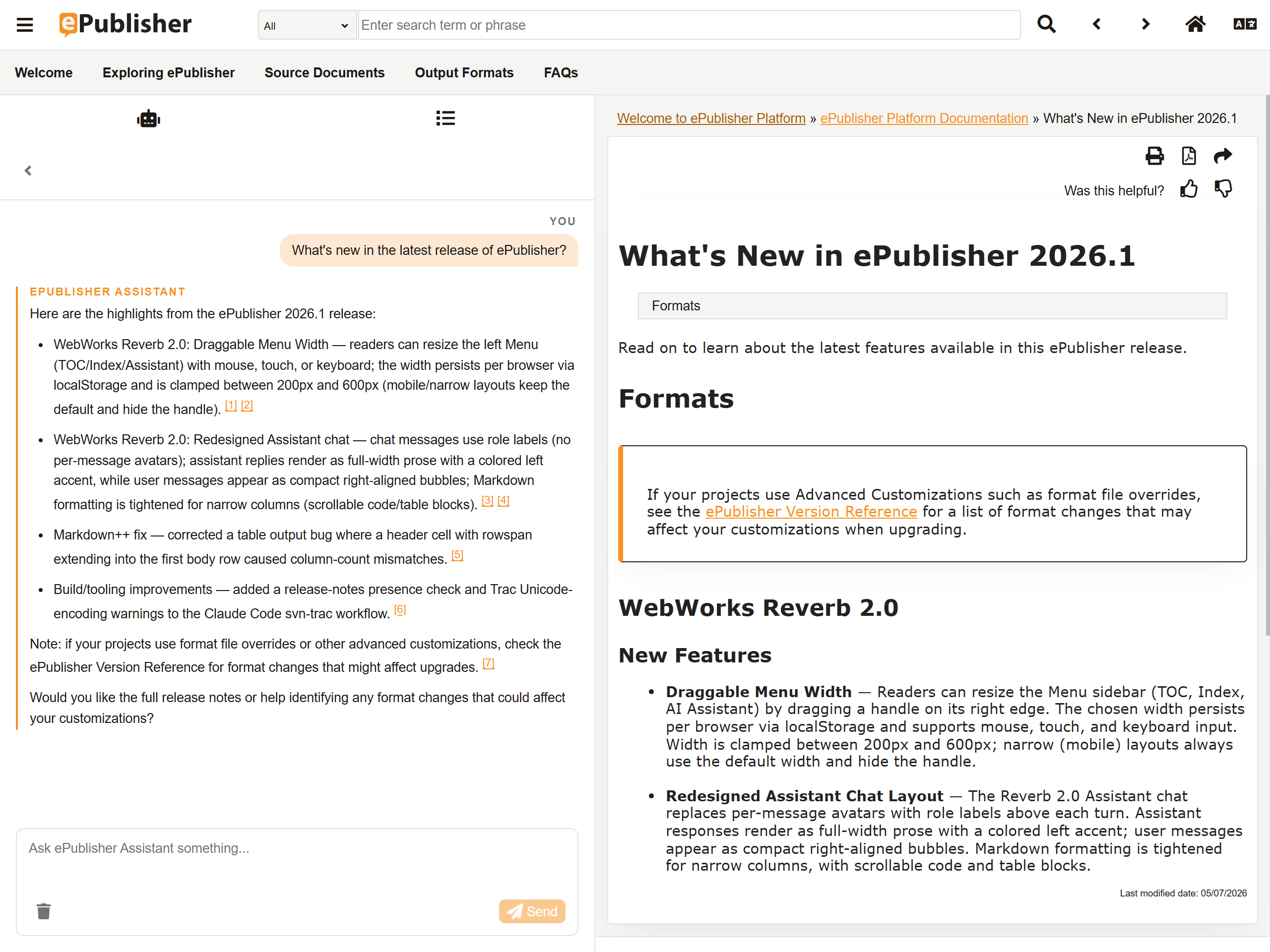Click 'Redesigned Assistant Chat Layout' bold text
This screenshot has height=952, width=1270.
point(804,796)
